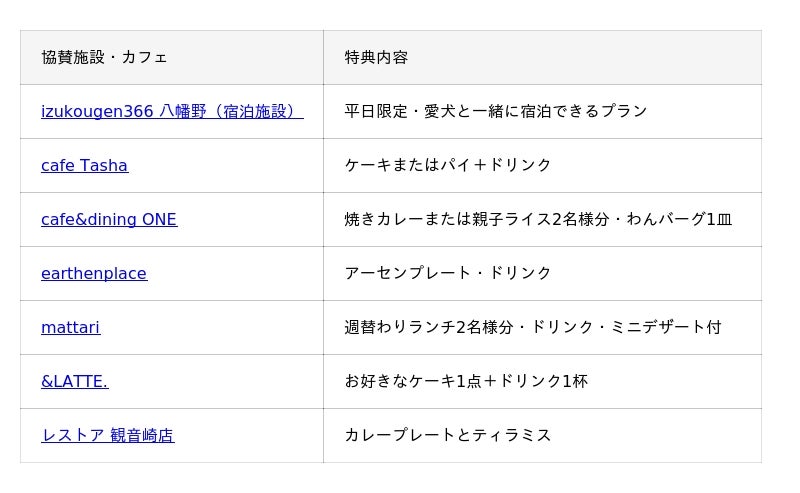Click the word 観音崎店 in the last link
The height and width of the screenshot is (493, 800).
pos(142,435)
